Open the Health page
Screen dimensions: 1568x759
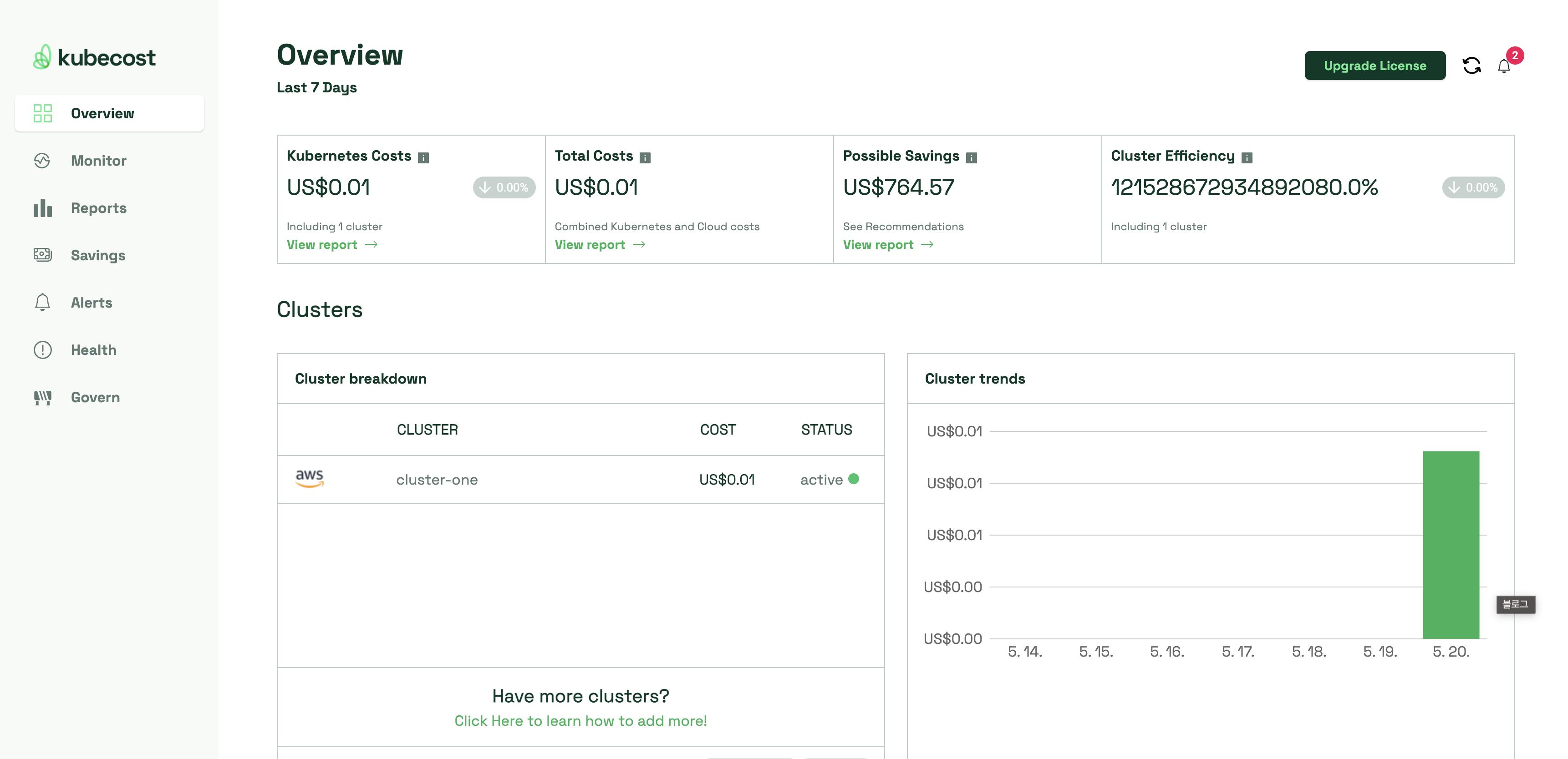click(93, 350)
